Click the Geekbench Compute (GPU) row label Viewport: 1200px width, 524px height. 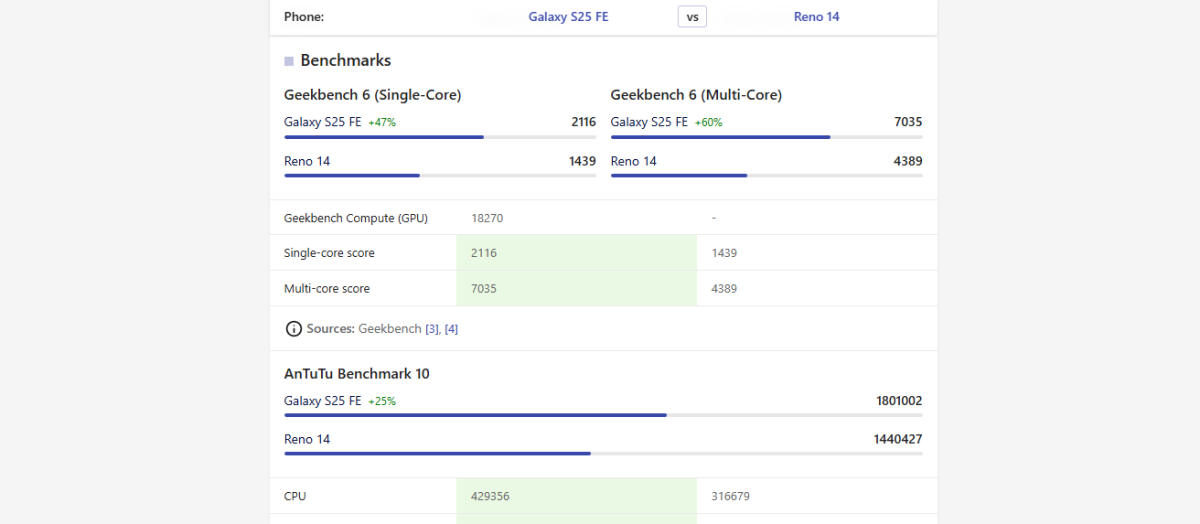click(x=356, y=218)
